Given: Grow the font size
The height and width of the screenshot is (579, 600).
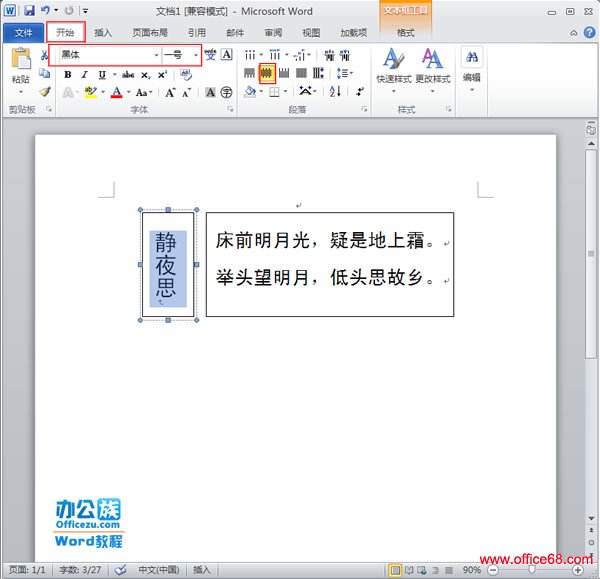Looking at the screenshot, I should [x=170, y=92].
